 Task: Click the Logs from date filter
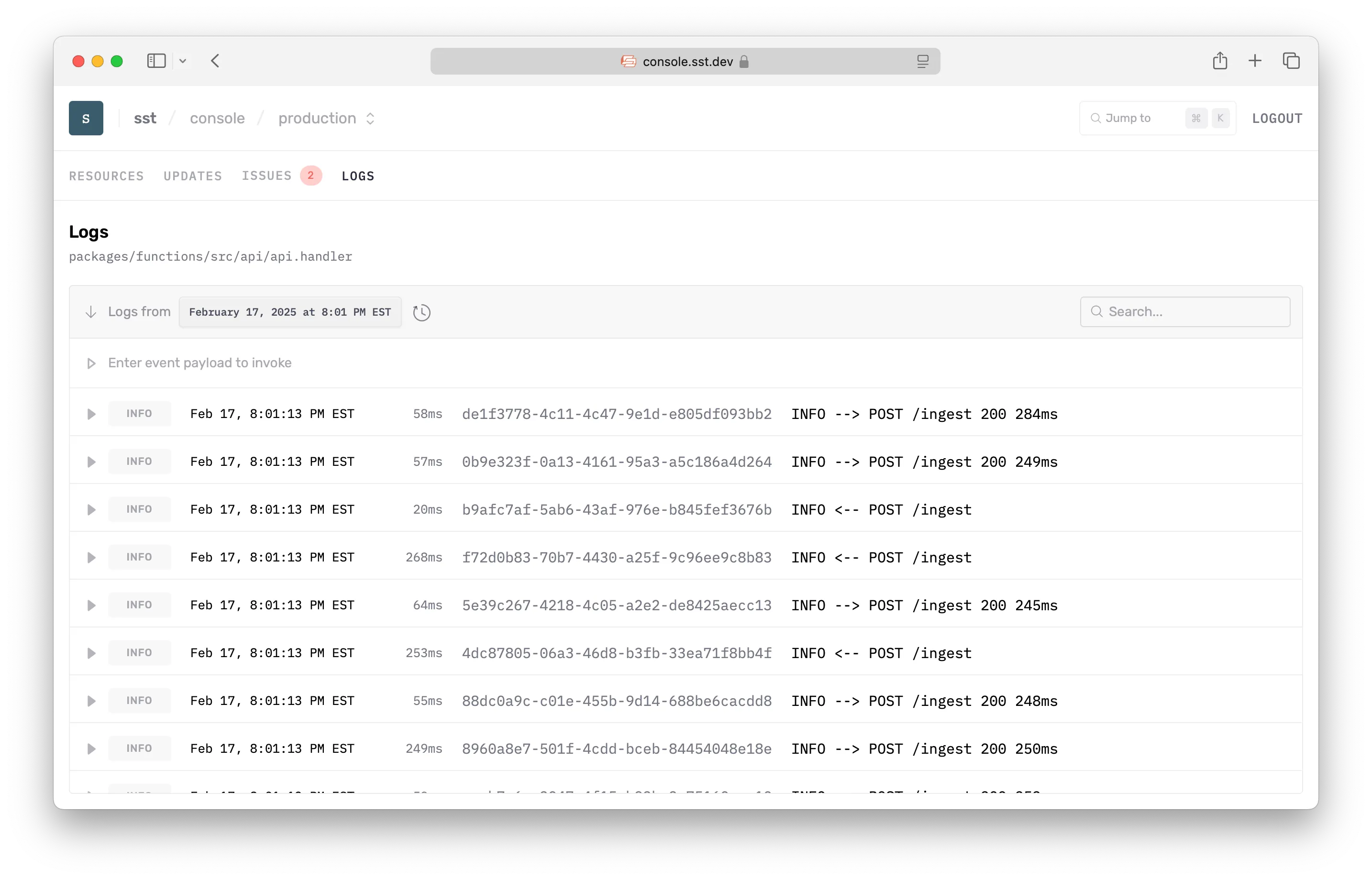pos(290,311)
